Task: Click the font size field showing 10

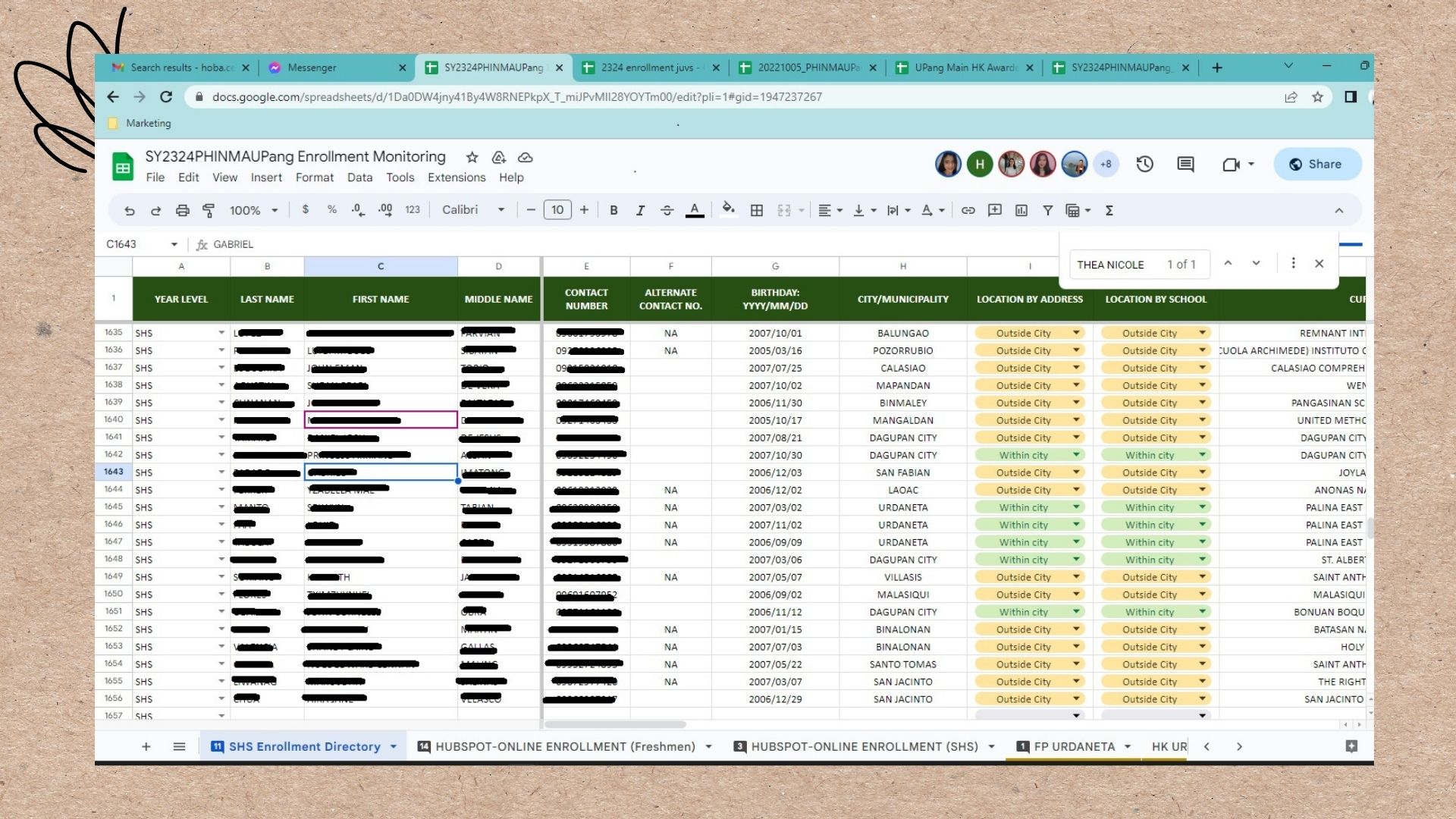Action: pos(557,210)
